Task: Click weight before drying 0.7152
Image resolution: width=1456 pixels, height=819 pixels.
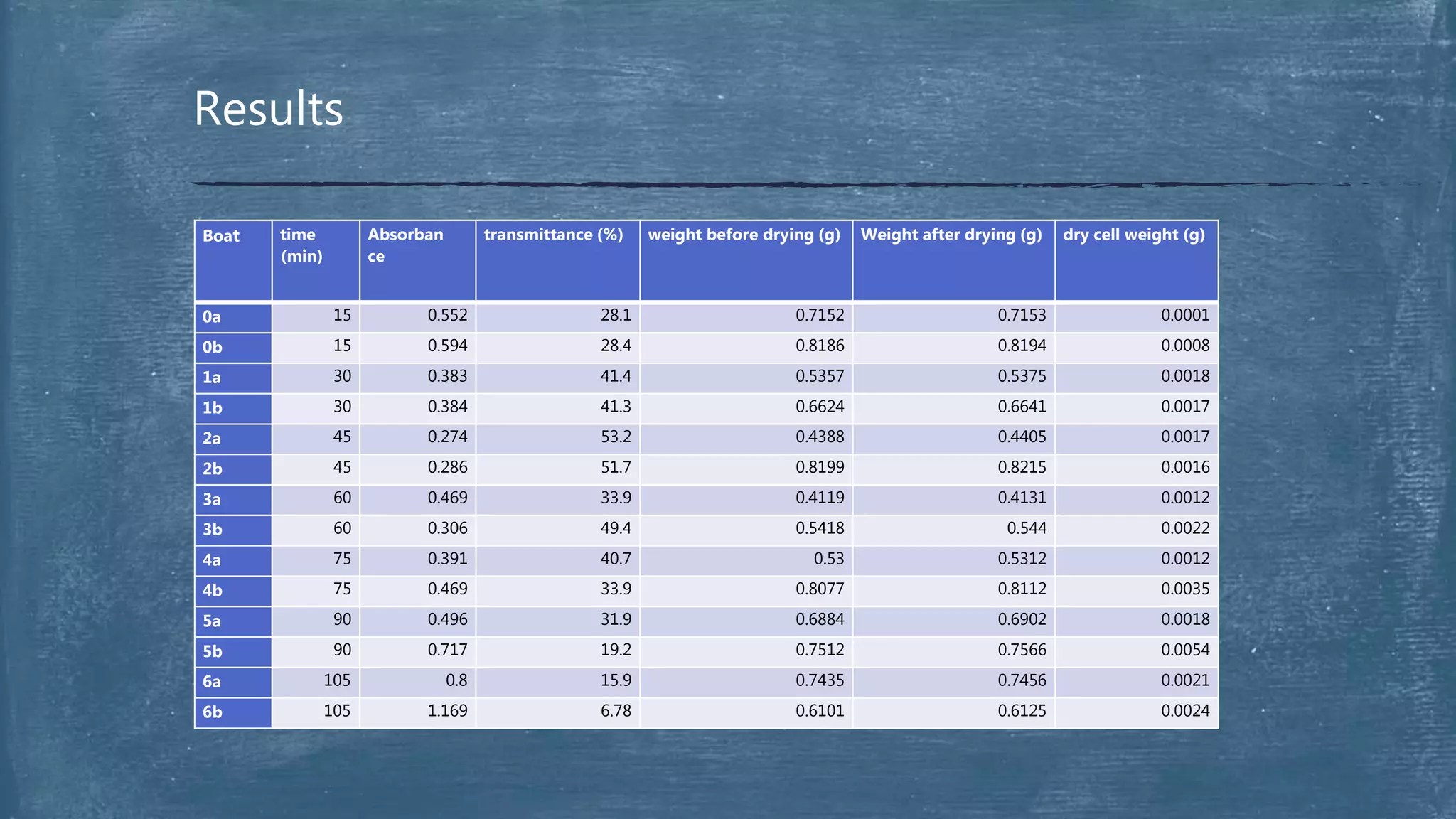Action: click(820, 315)
